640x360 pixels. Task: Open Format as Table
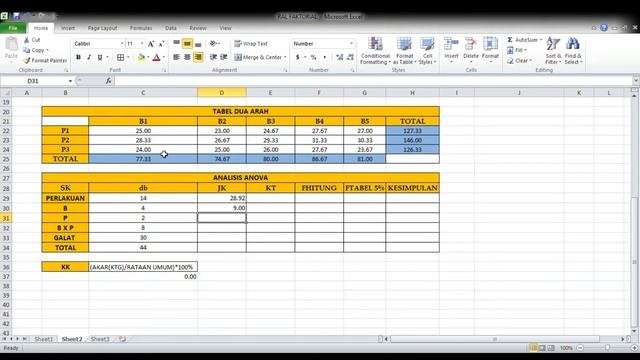404,51
